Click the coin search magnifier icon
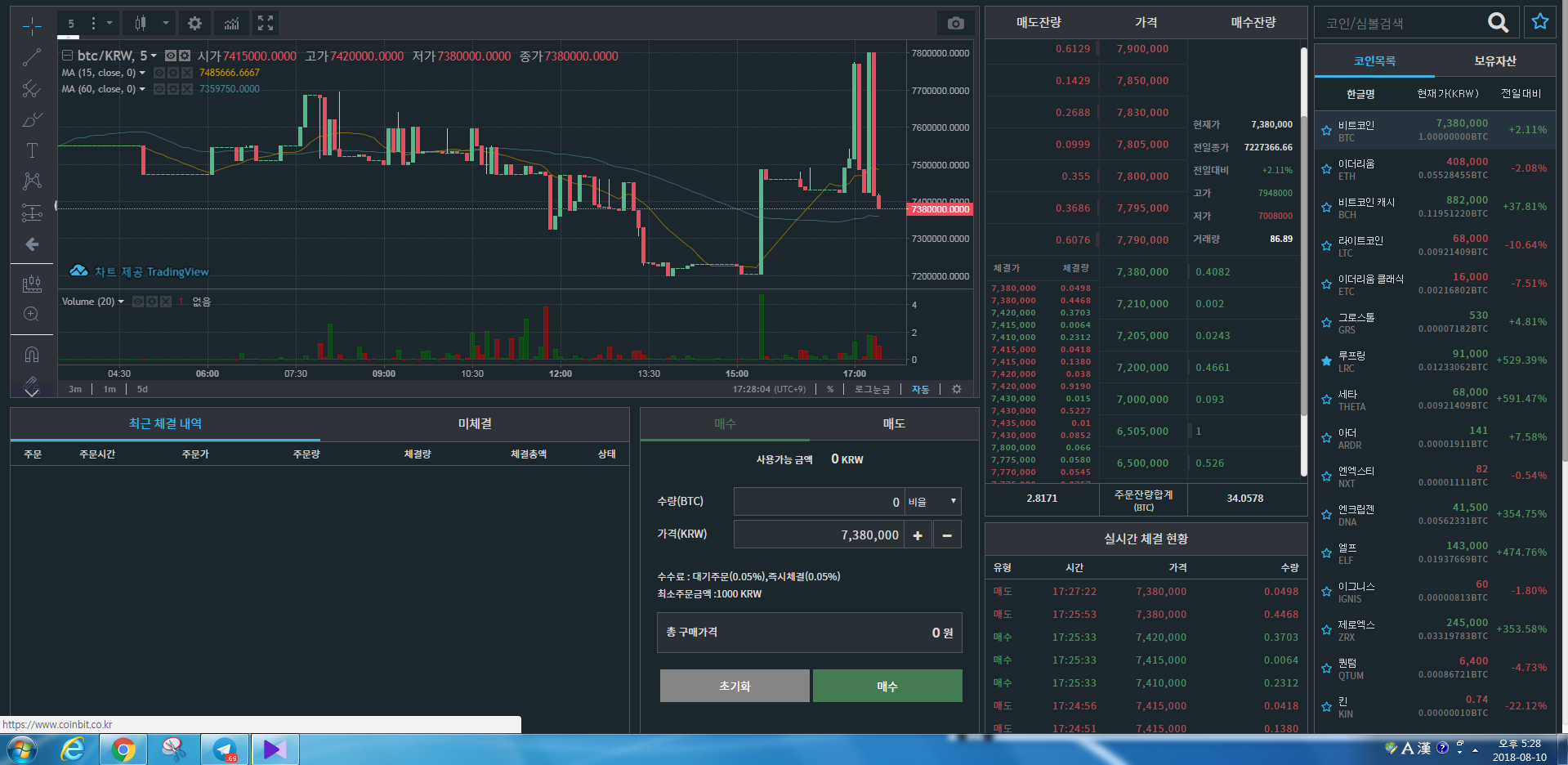 pos(1498,23)
